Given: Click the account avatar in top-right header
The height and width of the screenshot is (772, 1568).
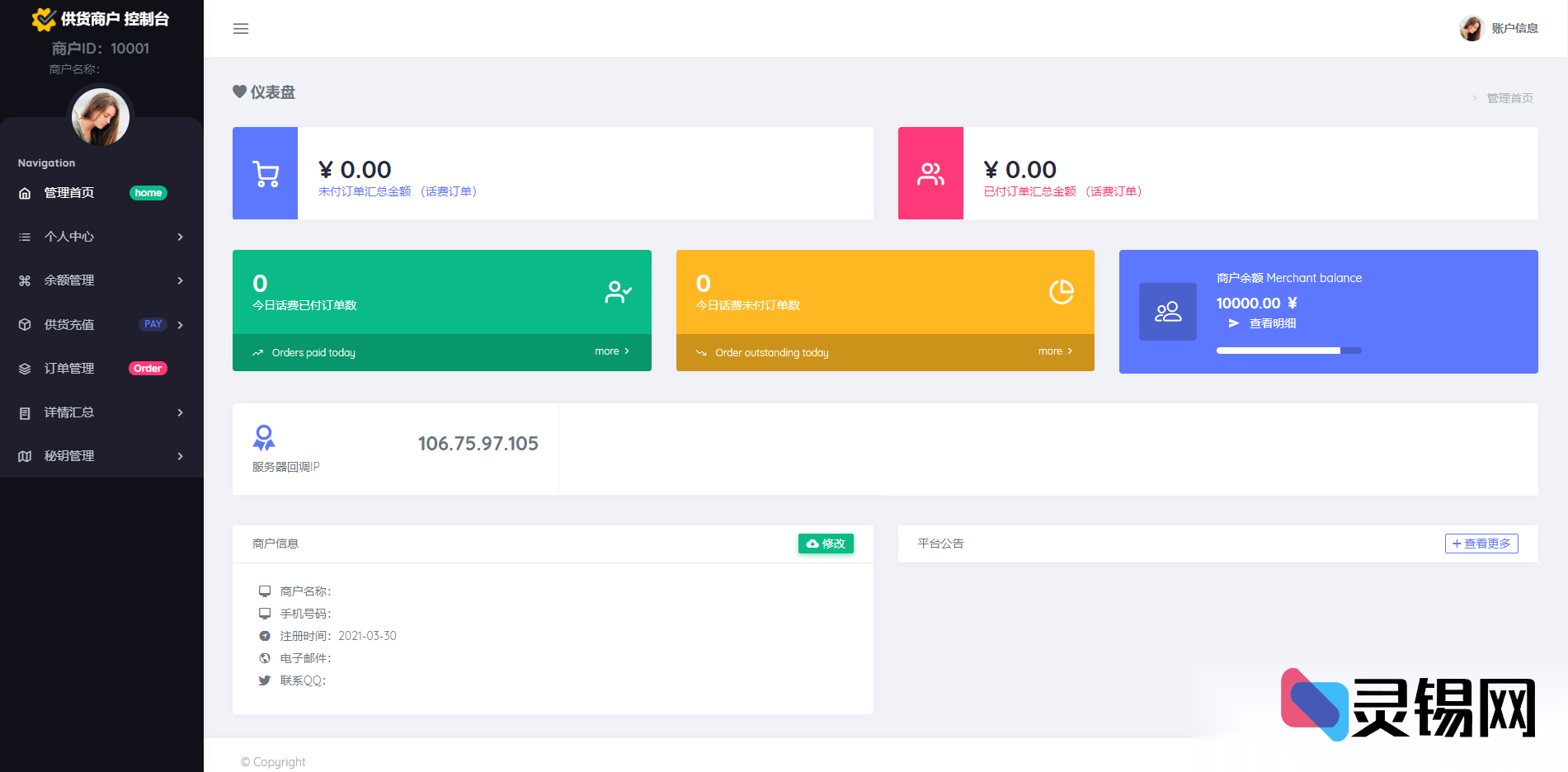Looking at the screenshot, I should pyautogui.click(x=1471, y=29).
